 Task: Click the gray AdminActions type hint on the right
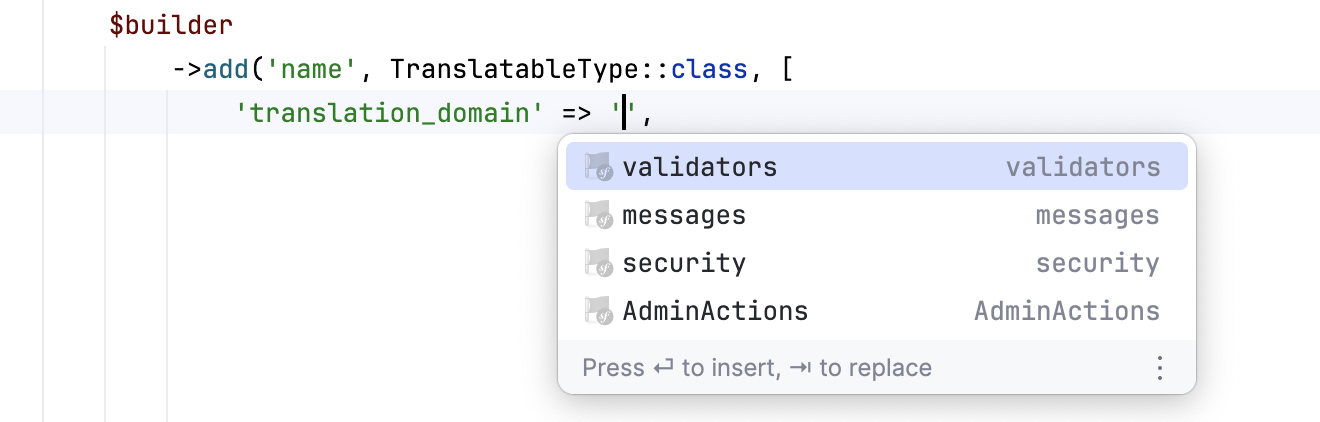[1067, 311]
